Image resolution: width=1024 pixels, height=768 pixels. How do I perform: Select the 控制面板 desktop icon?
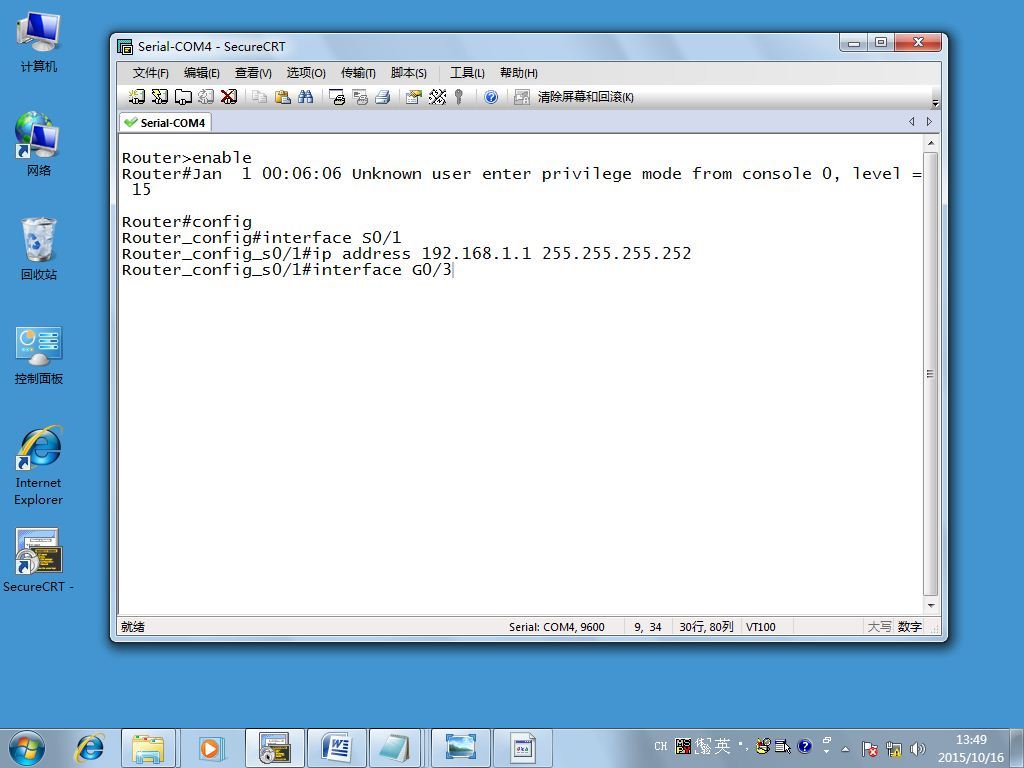point(39,355)
